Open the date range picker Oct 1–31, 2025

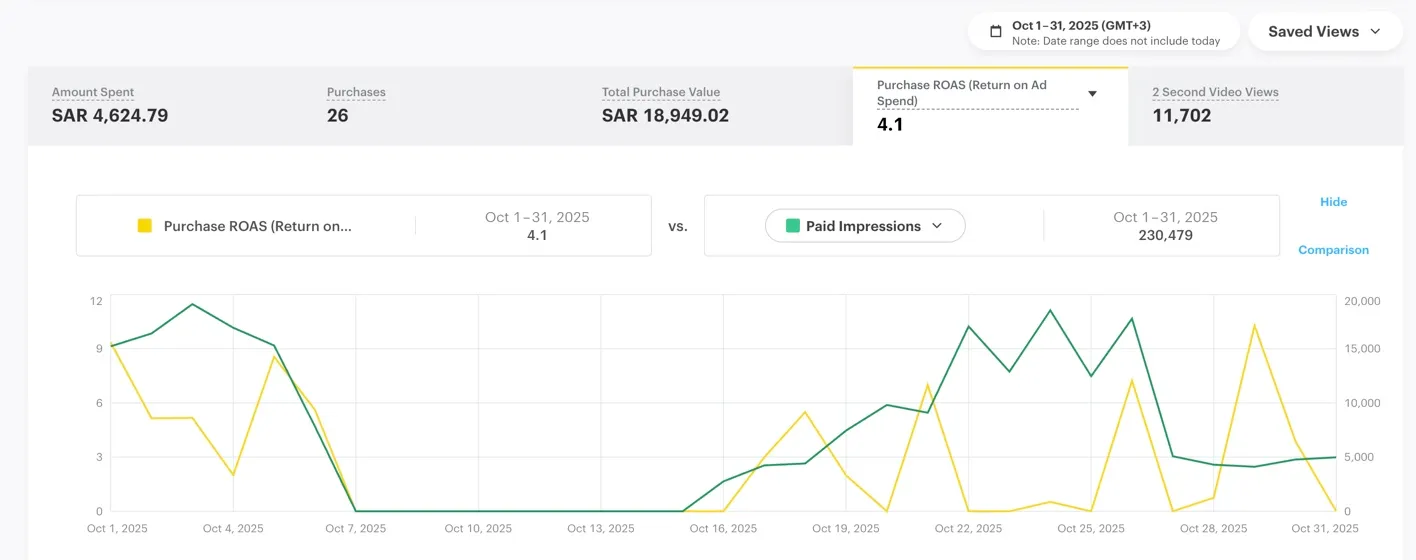[1104, 32]
